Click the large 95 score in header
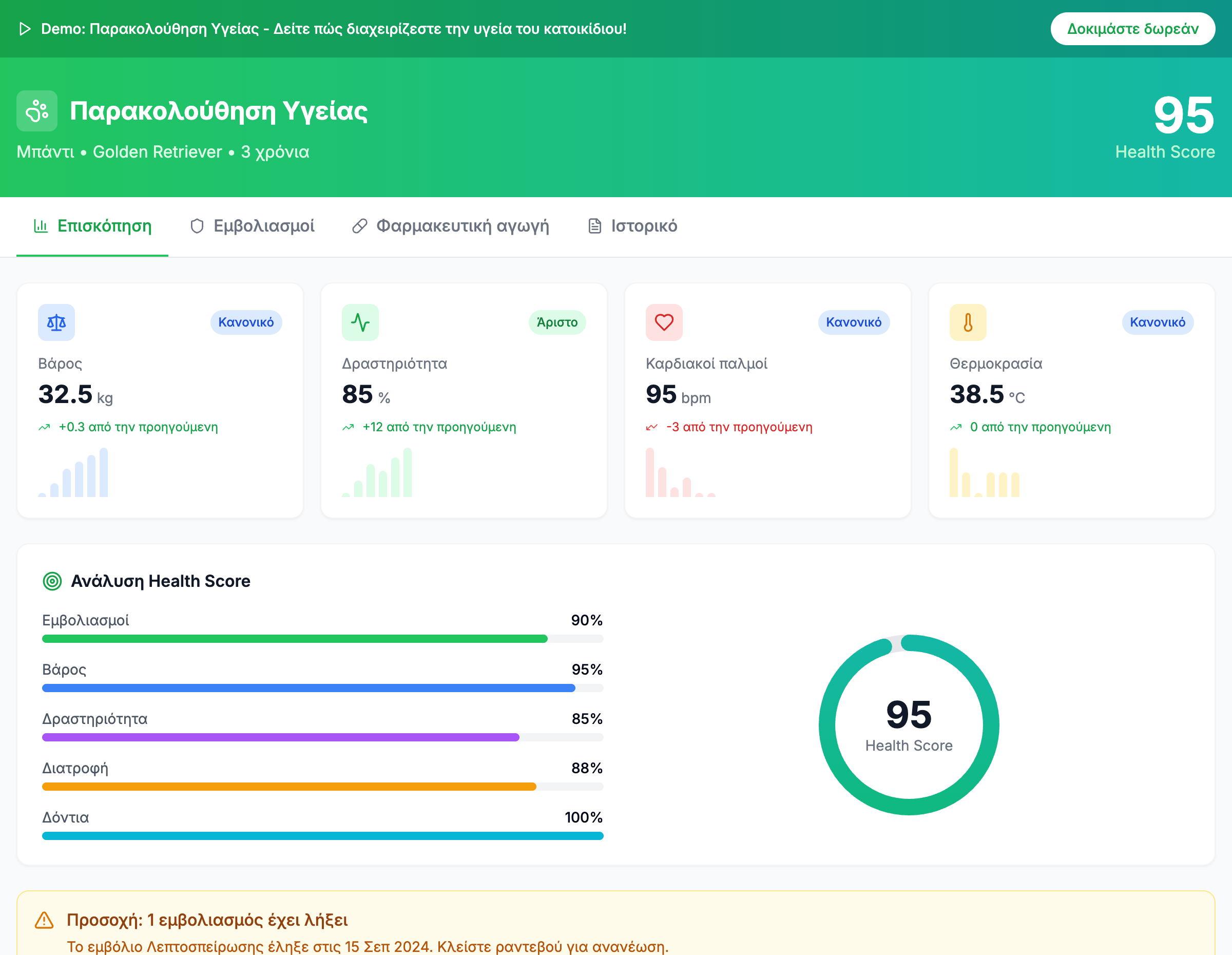1232x955 pixels. [x=1183, y=115]
